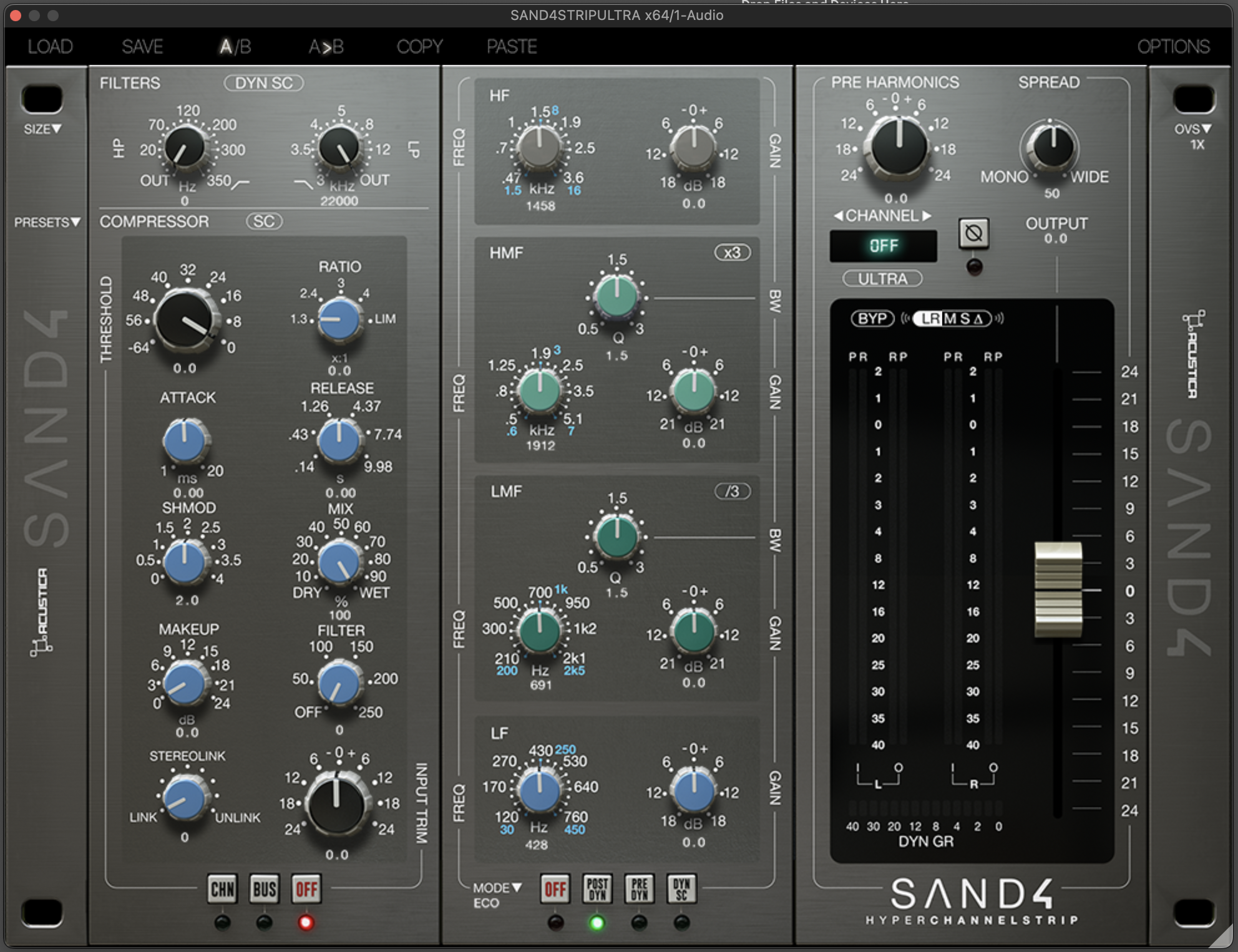
Task: Click the EQ DYN SC button
Action: click(681, 888)
